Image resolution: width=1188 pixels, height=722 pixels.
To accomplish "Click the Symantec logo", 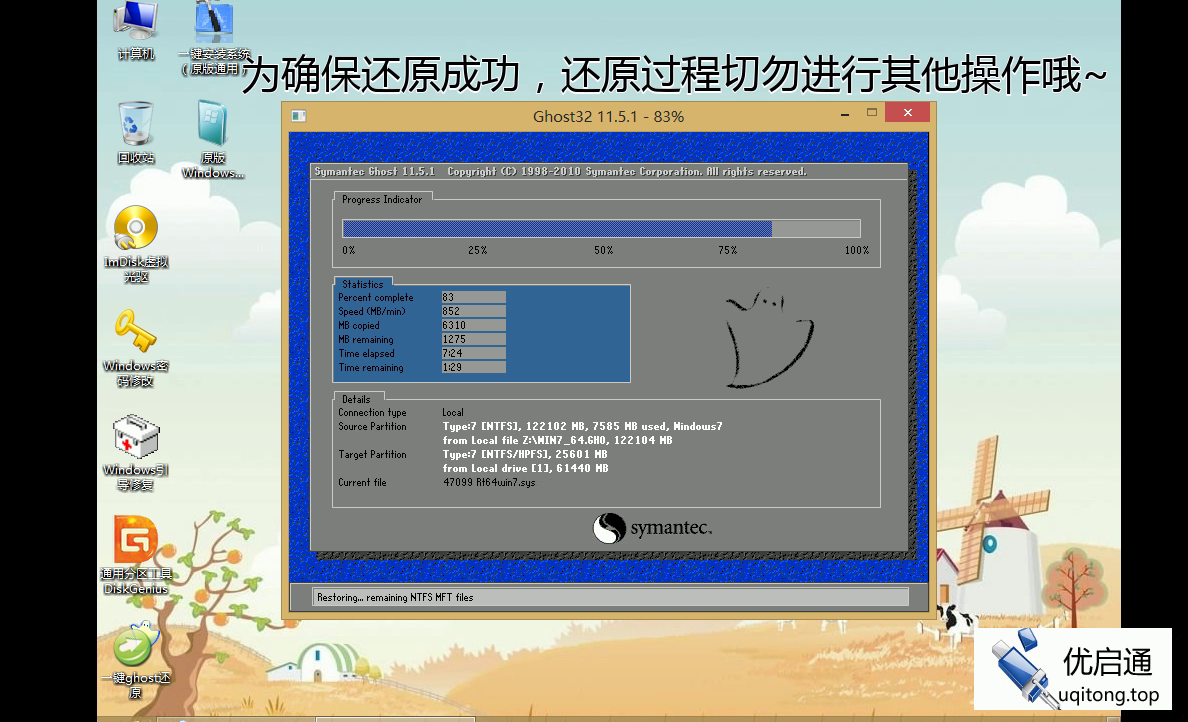I will tap(652, 528).
